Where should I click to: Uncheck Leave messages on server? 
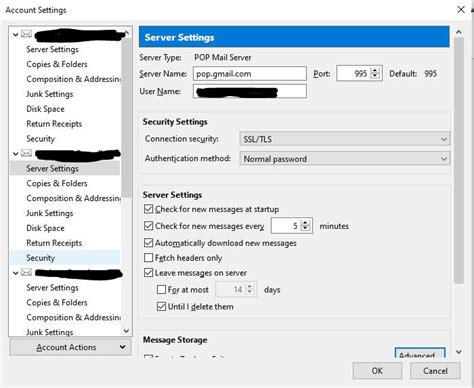click(x=148, y=273)
